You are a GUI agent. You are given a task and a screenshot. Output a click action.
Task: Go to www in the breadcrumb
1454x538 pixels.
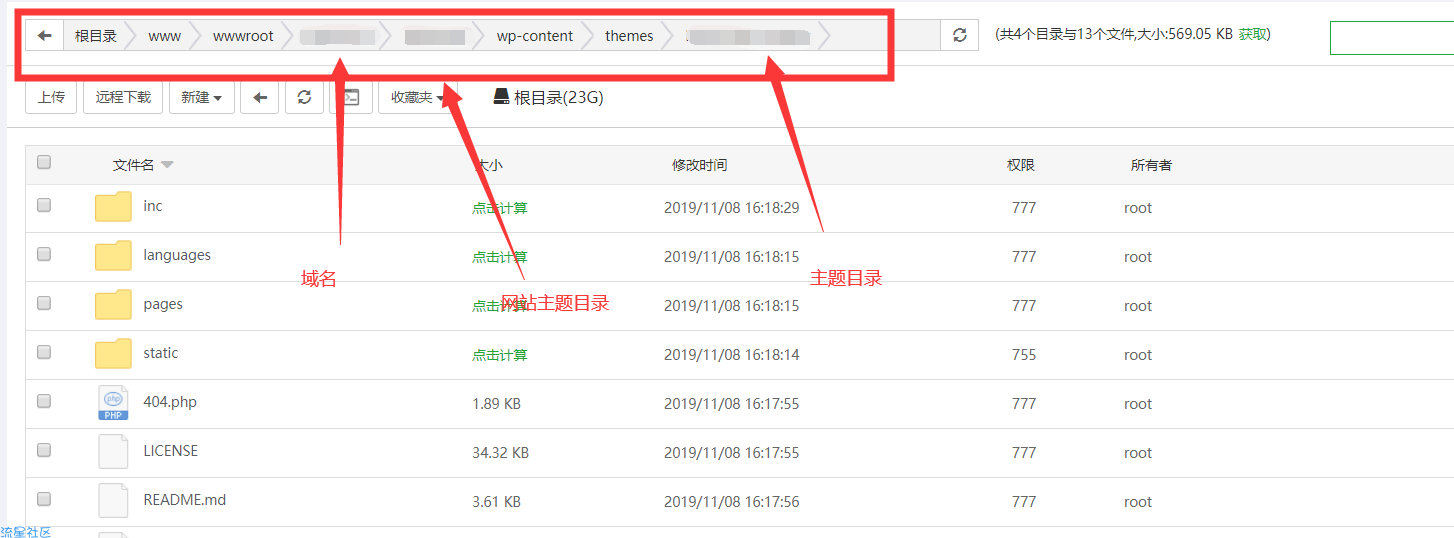click(x=165, y=36)
